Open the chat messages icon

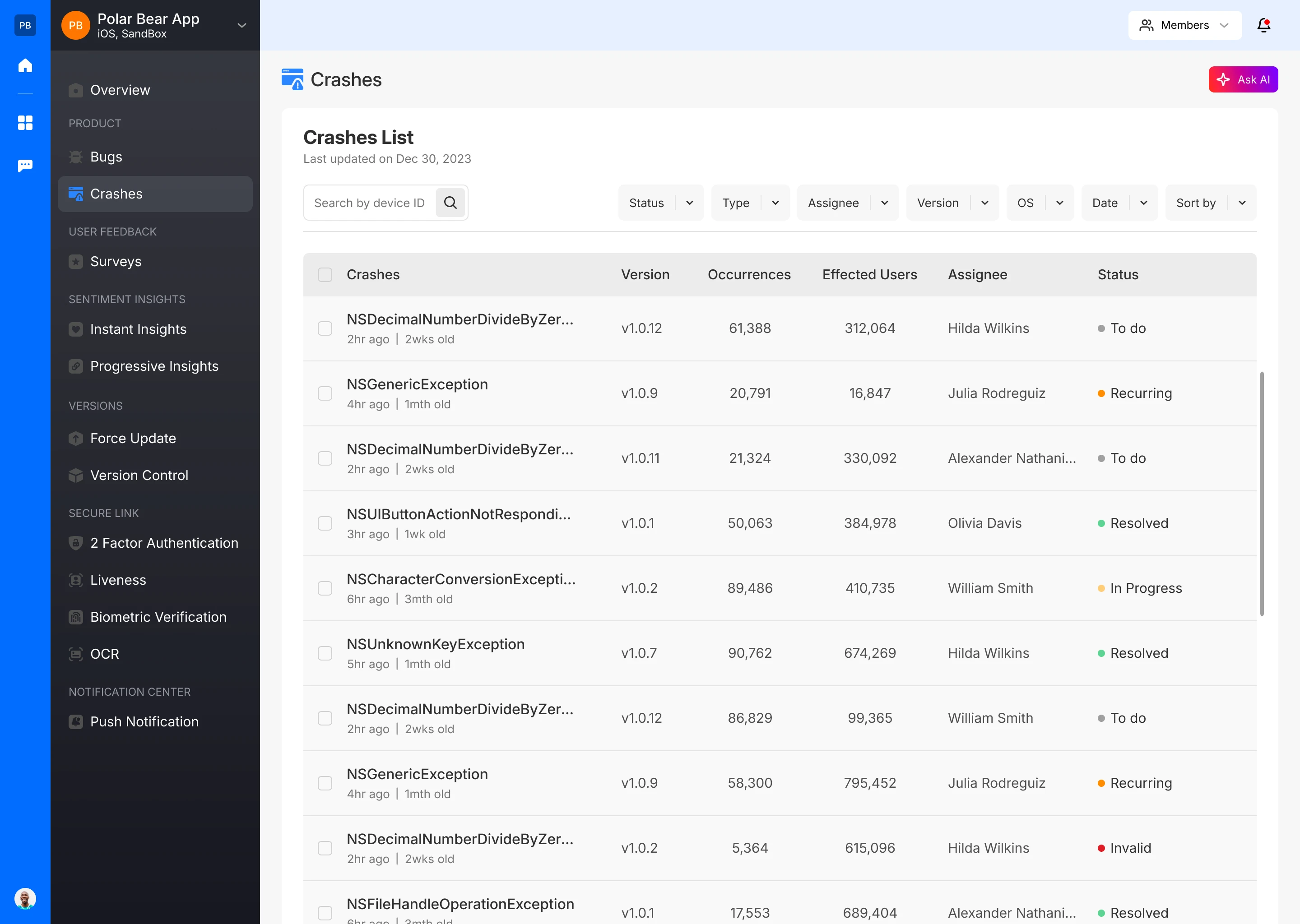point(25,166)
